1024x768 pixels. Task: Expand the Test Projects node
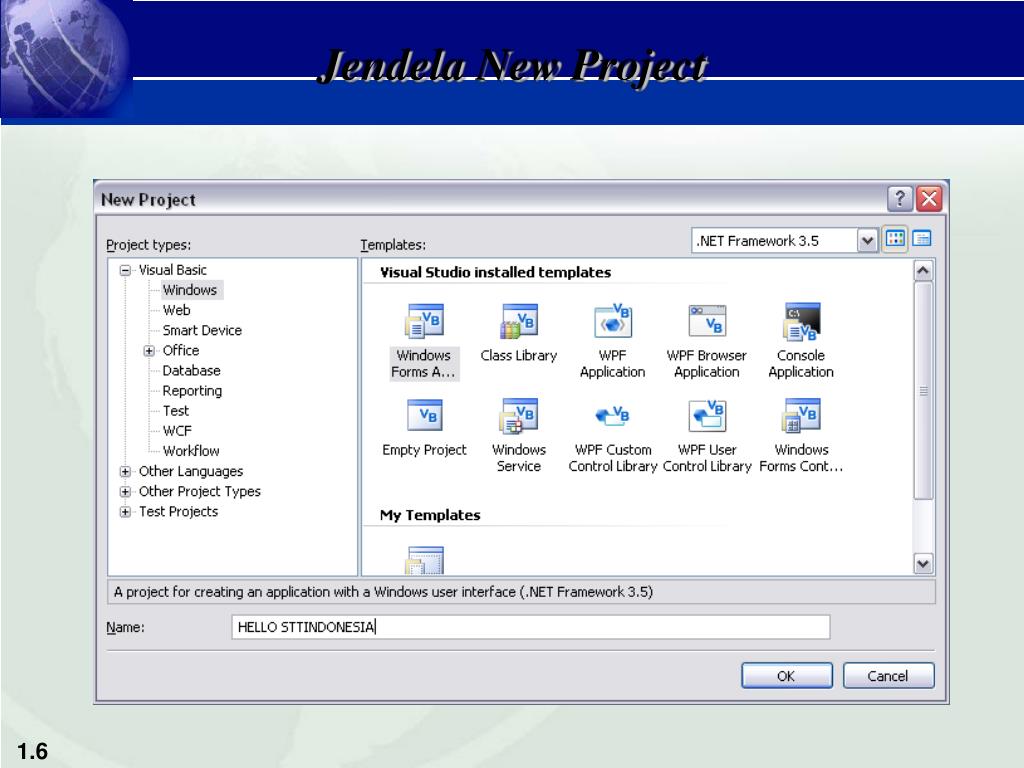click(x=125, y=512)
